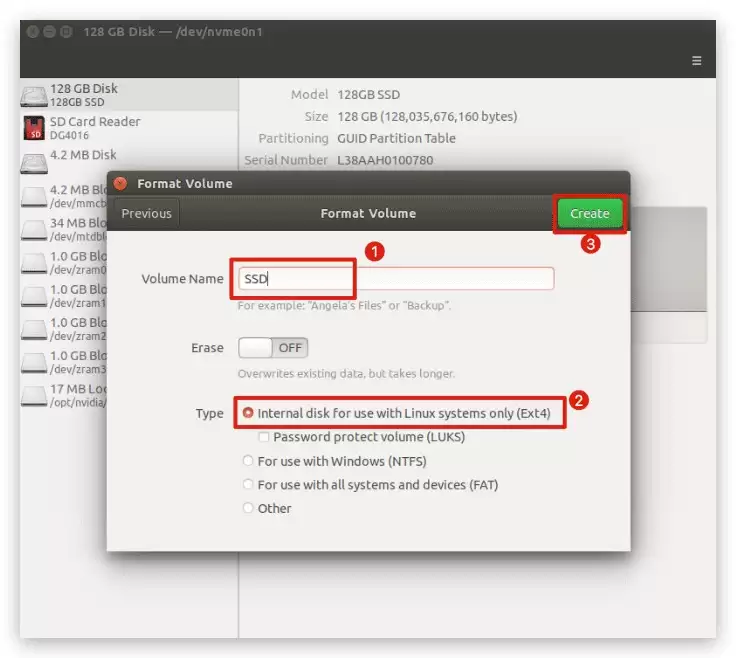Image resolution: width=736 pixels, height=658 pixels.
Task: Select Ext4 internal disk type
Action: pos(248,413)
